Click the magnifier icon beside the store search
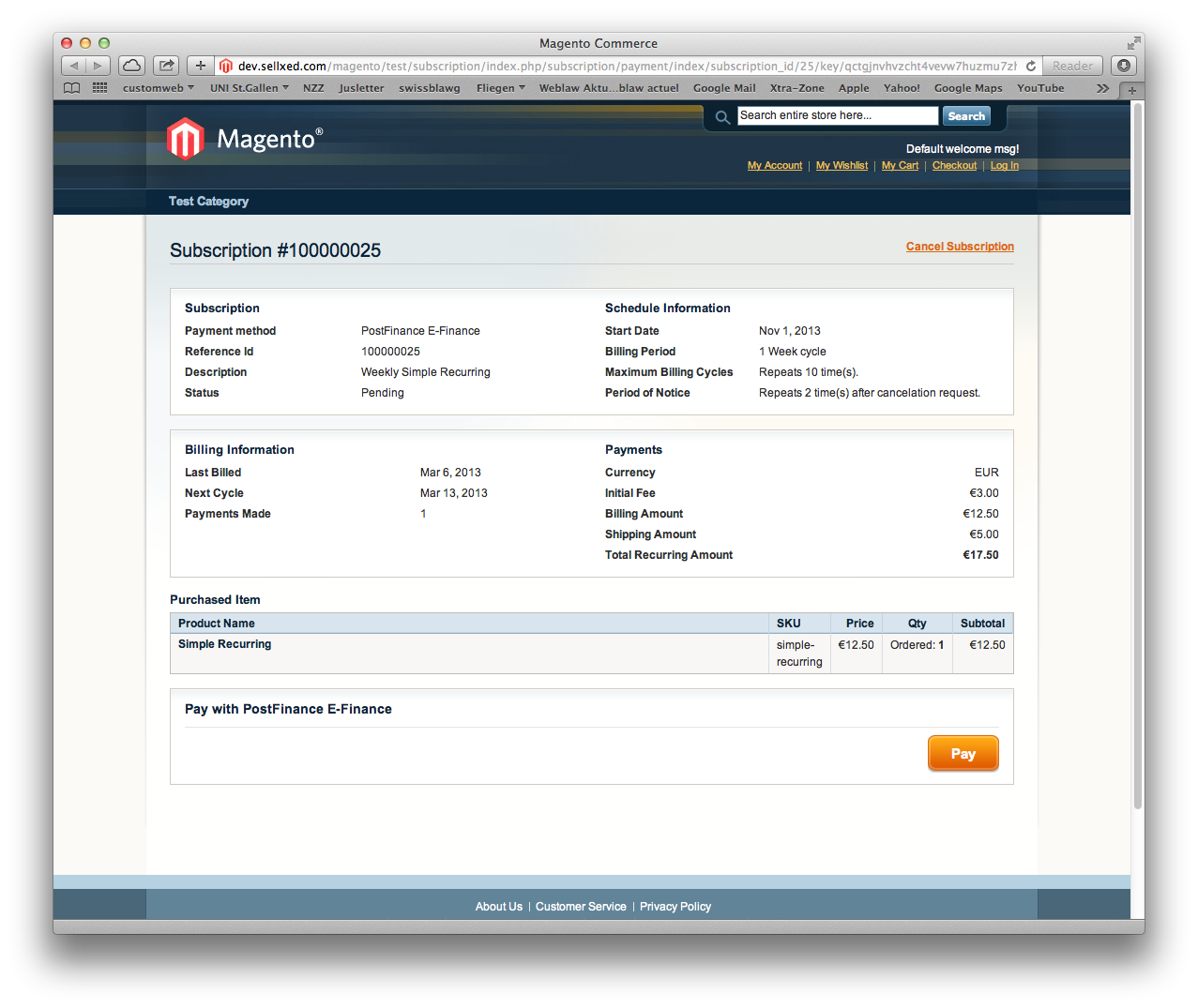Image resolution: width=1198 pixels, height=1008 pixels. click(x=722, y=117)
